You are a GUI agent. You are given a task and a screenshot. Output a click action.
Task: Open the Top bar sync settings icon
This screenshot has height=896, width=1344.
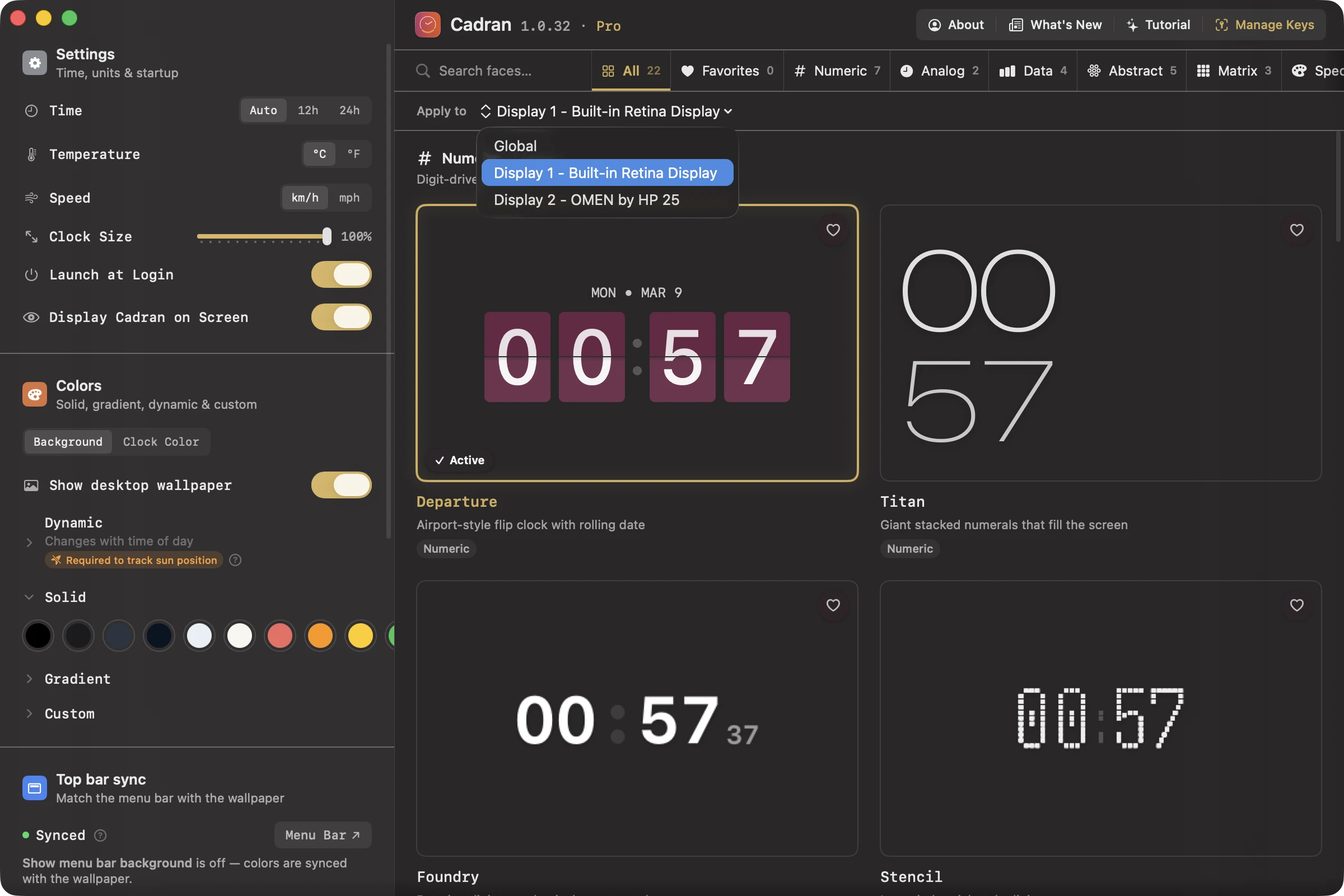click(x=34, y=787)
